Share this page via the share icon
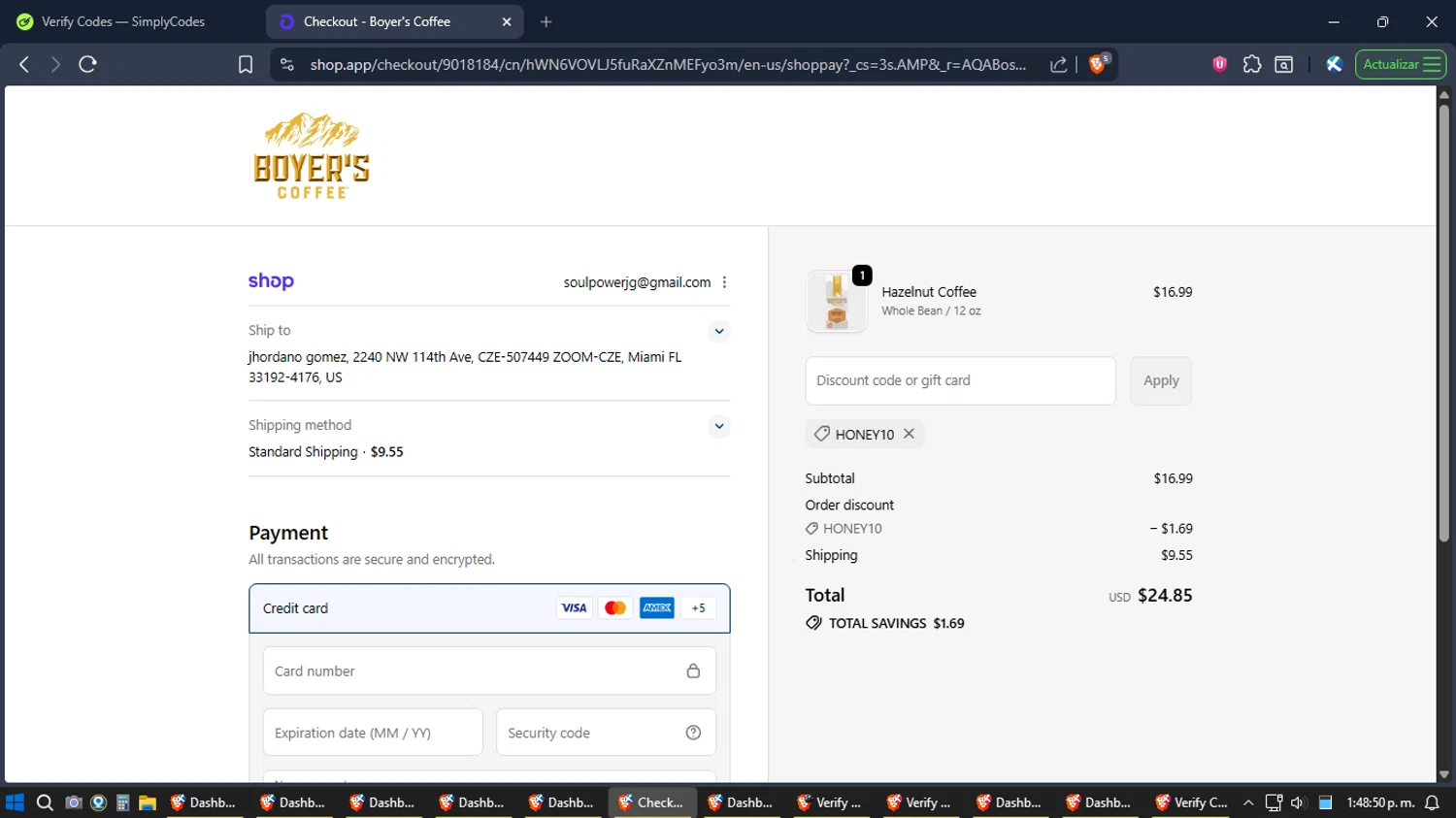Screen dimensions: 1456x818 tap(1059, 64)
